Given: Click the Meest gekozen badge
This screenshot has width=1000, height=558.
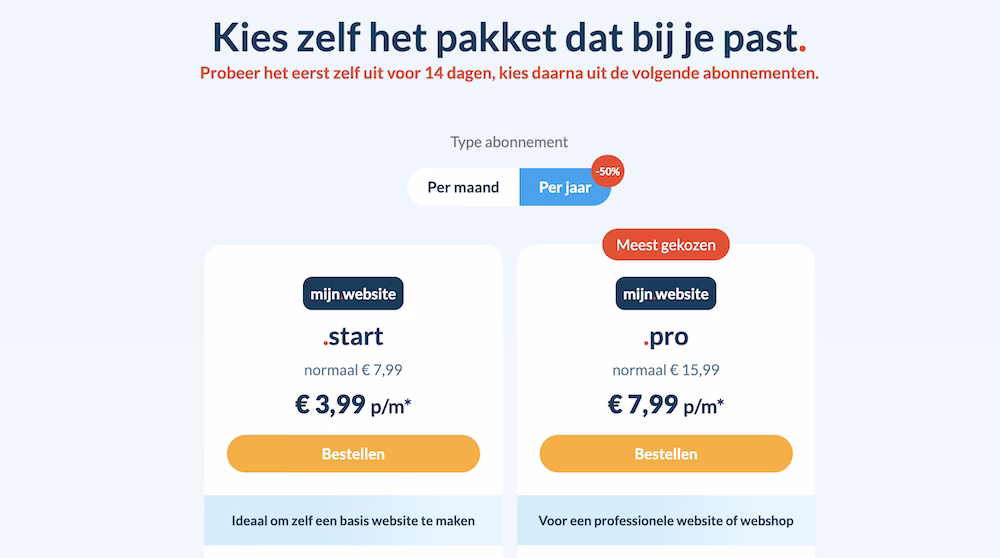Looking at the screenshot, I should pos(666,245).
